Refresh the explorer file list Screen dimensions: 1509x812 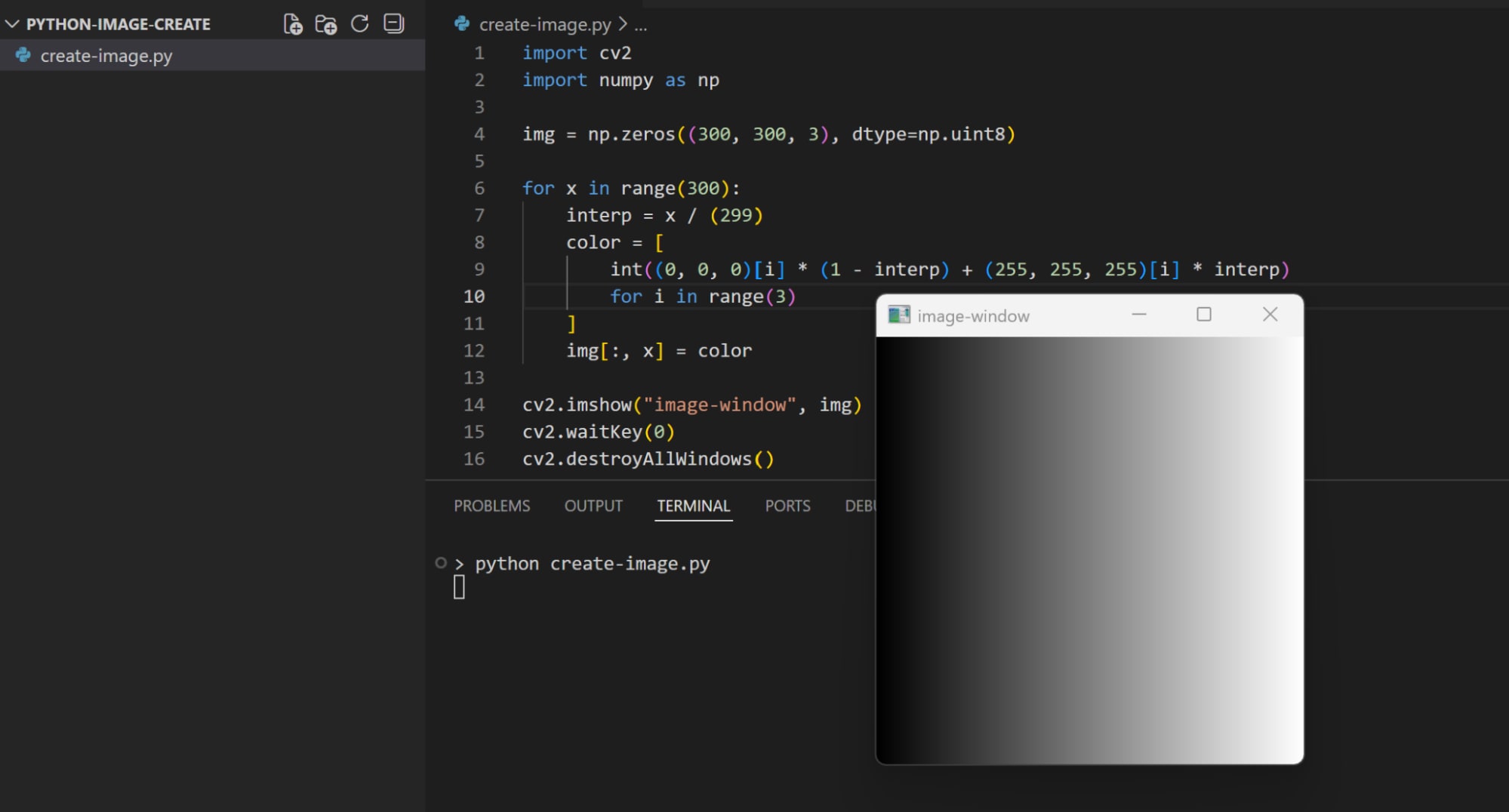[x=360, y=24]
